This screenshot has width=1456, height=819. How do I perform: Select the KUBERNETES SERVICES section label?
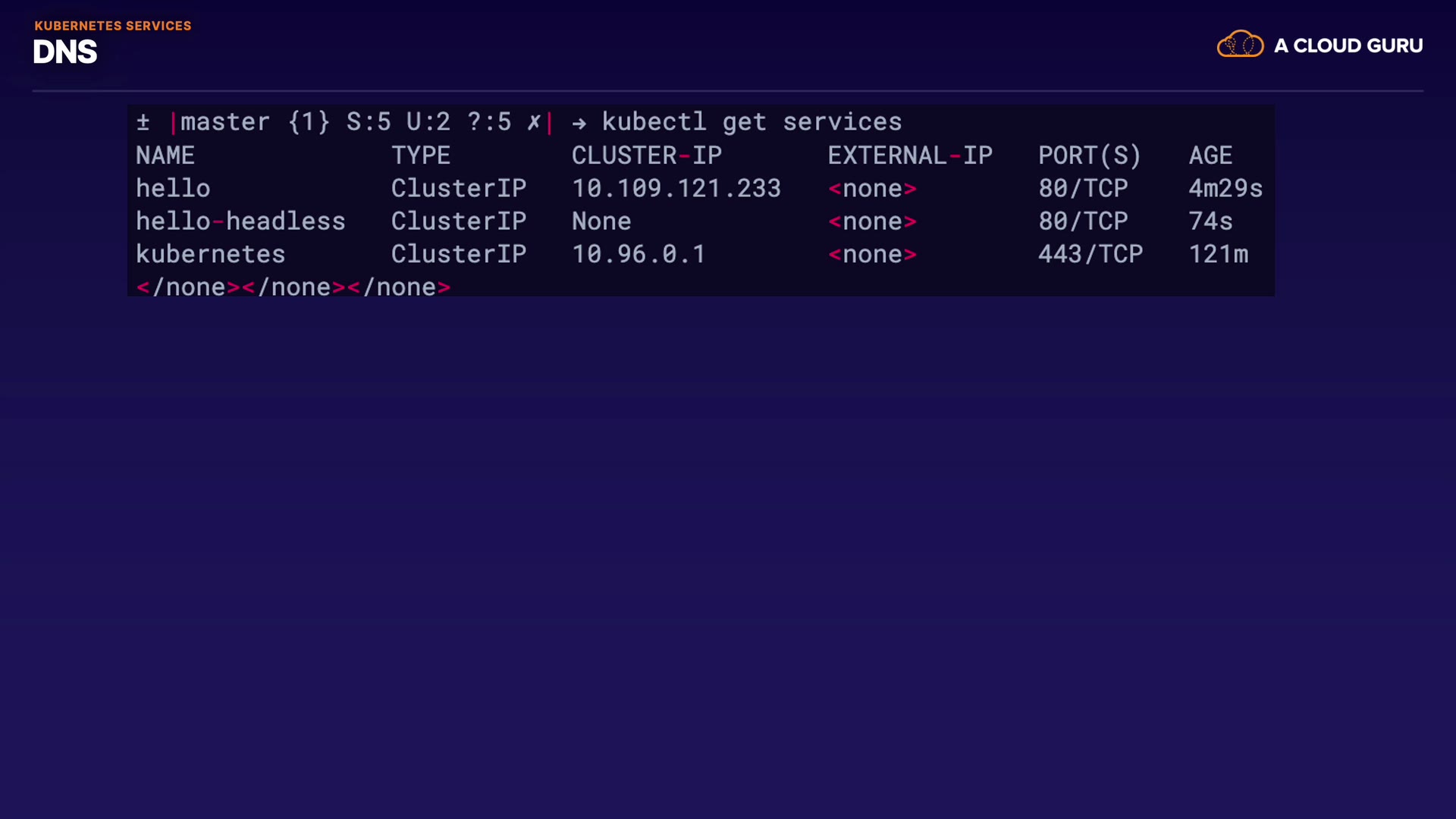tap(113, 26)
